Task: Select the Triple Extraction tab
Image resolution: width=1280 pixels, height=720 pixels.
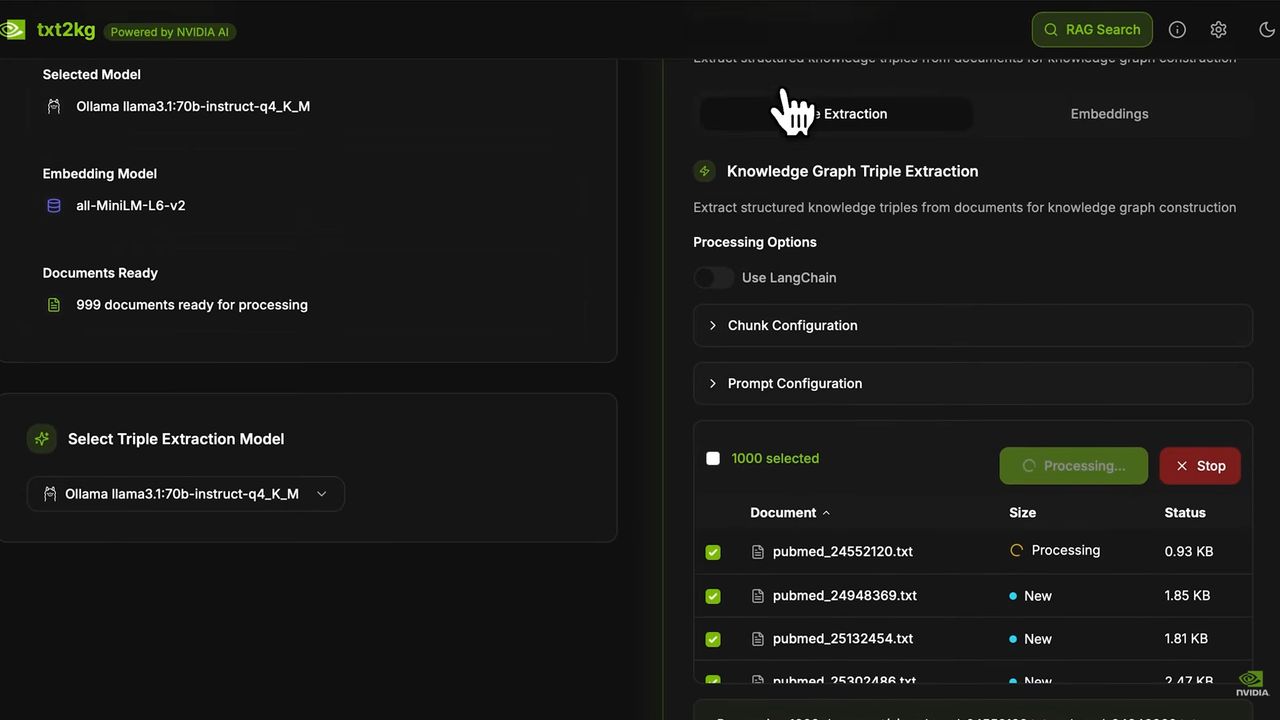Action: pos(836,114)
